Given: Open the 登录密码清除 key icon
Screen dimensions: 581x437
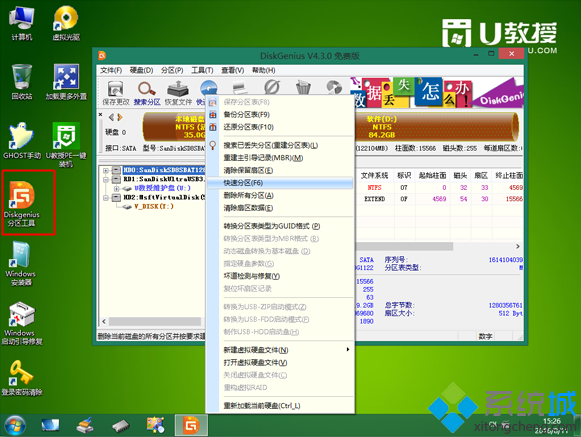Looking at the screenshot, I should (x=21, y=378).
